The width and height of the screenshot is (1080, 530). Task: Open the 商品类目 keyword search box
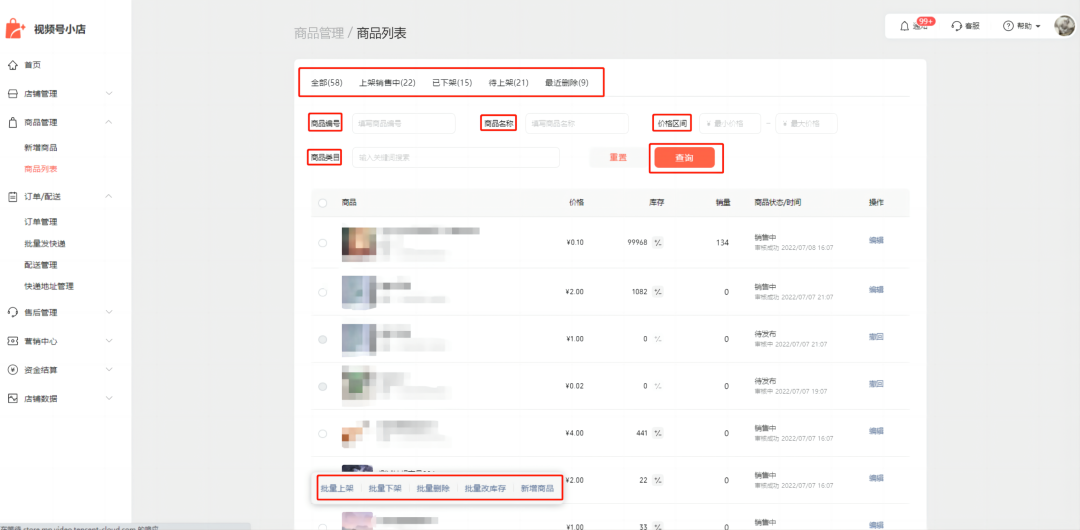tap(455, 158)
